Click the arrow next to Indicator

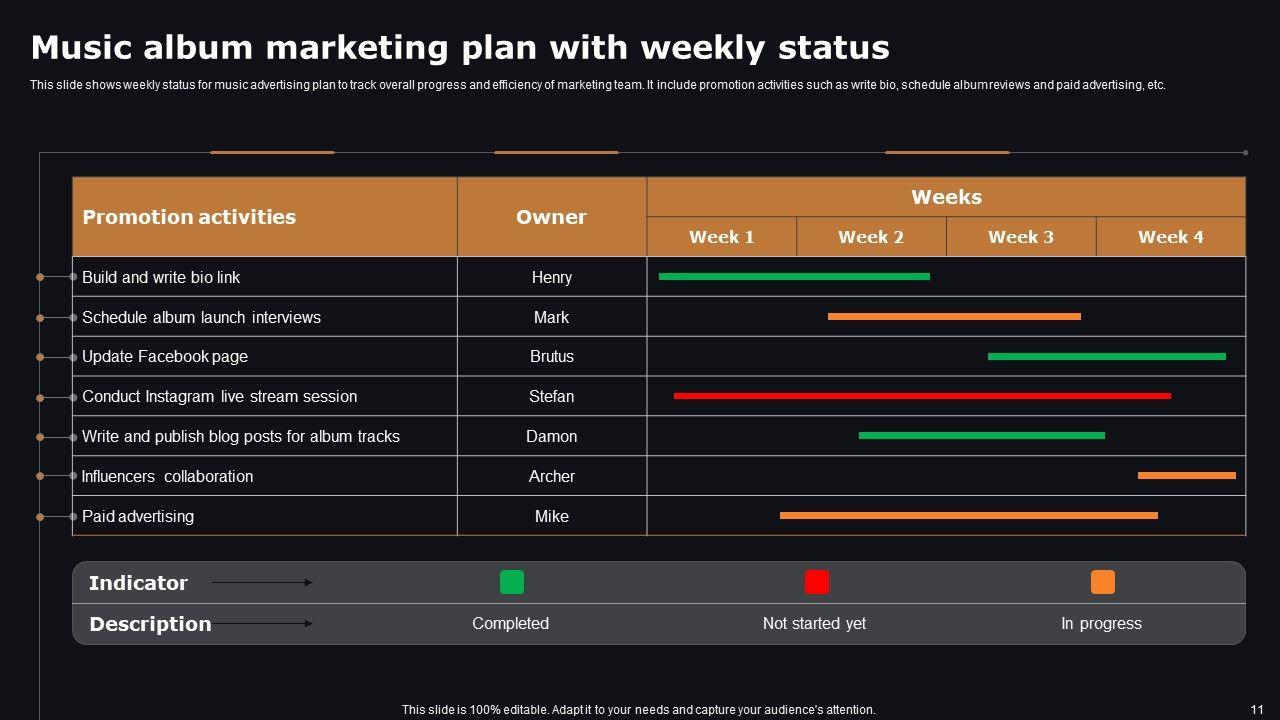[x=262, y=582]
